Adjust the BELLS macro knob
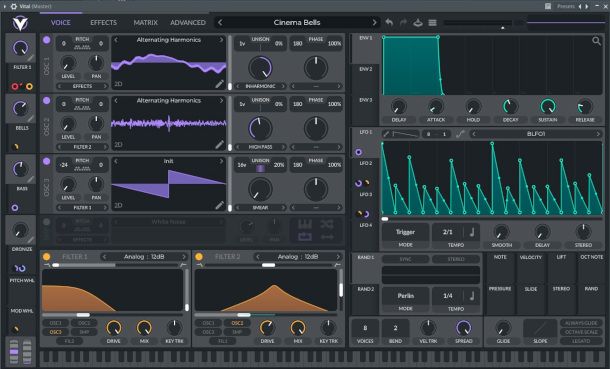This screenshot has width=610, height=369. coord(20,108)
